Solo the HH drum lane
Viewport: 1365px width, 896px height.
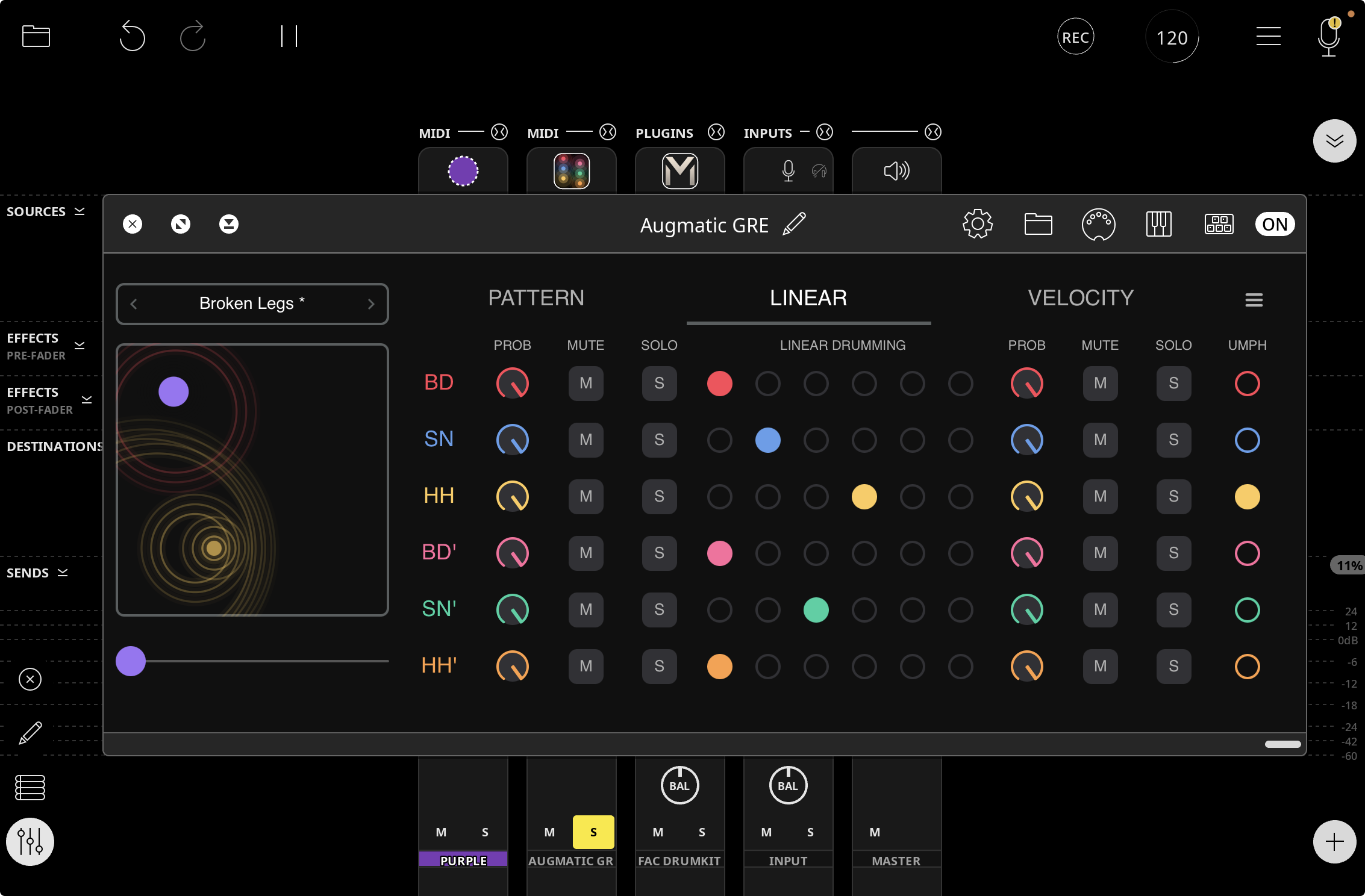659,497
